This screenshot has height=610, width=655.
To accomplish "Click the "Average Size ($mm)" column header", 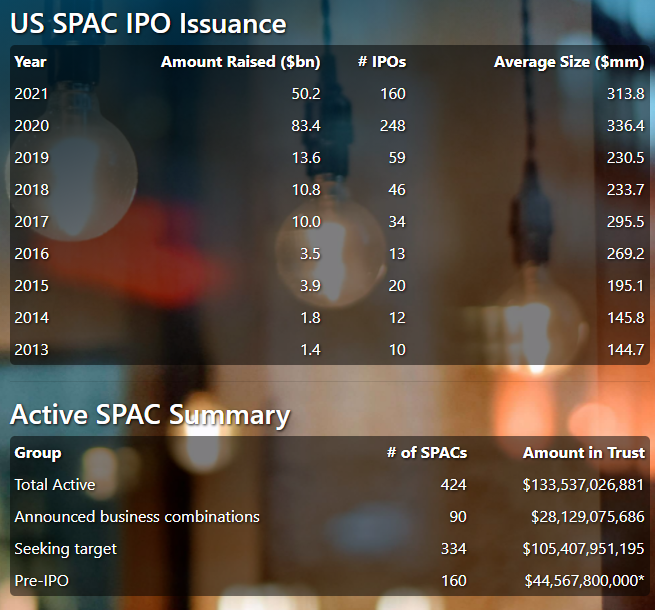I will tap(569, 62).
